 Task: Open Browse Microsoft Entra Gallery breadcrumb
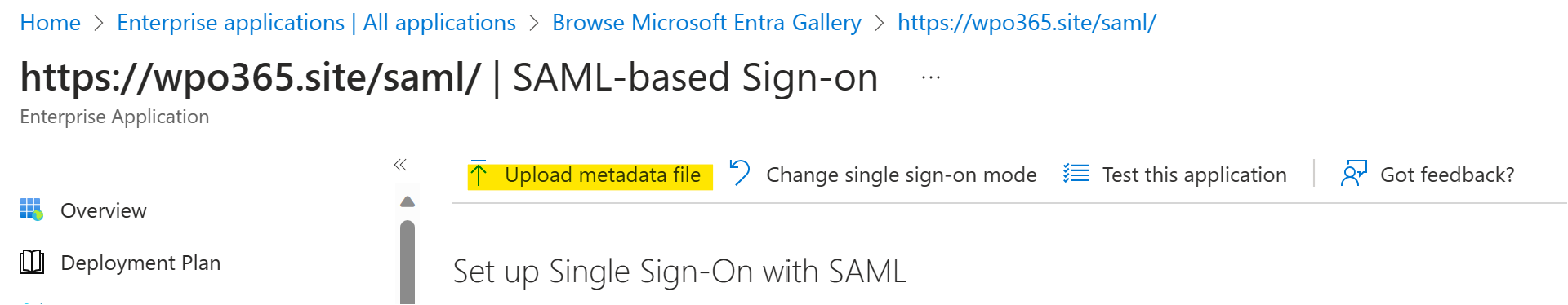tap(706, 23)
